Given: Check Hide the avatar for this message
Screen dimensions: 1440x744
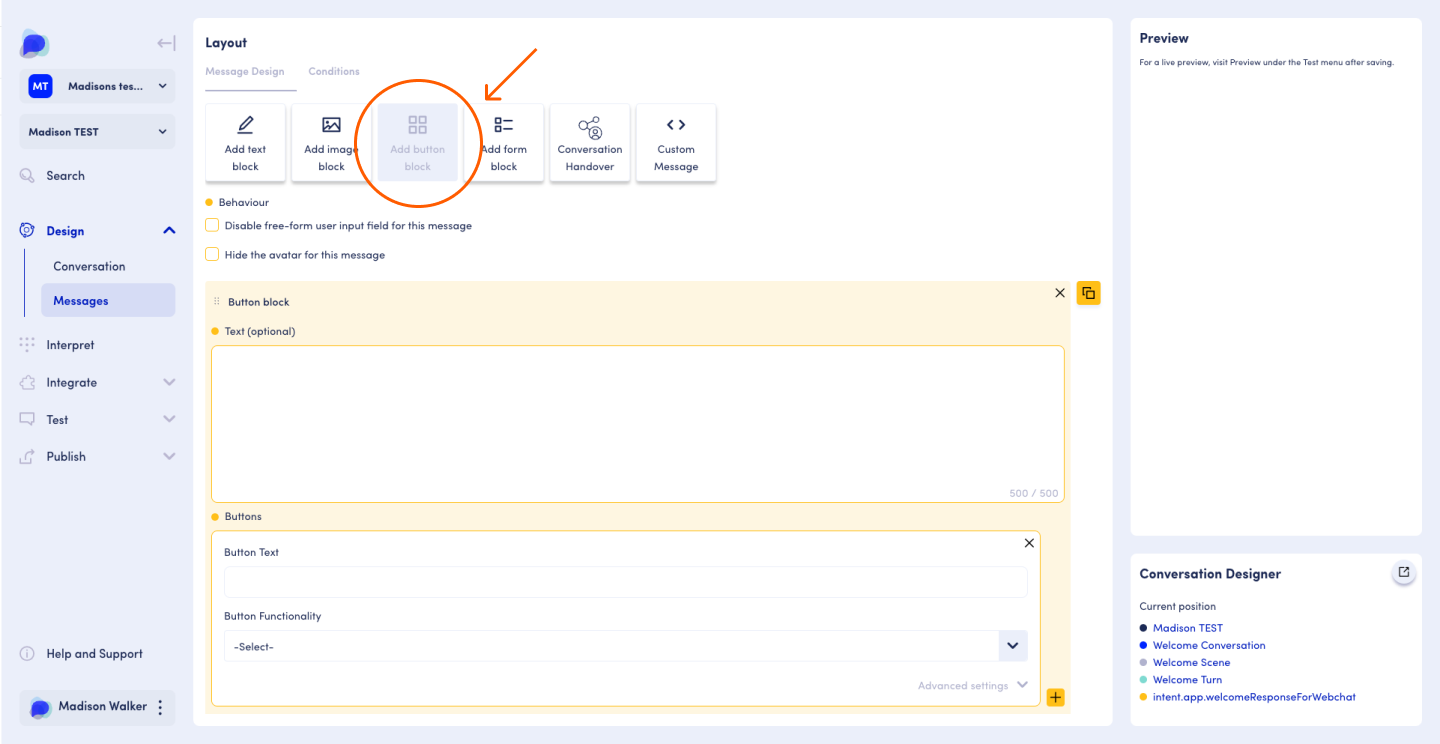Looking at the screenshot, I should click(212, 255).
